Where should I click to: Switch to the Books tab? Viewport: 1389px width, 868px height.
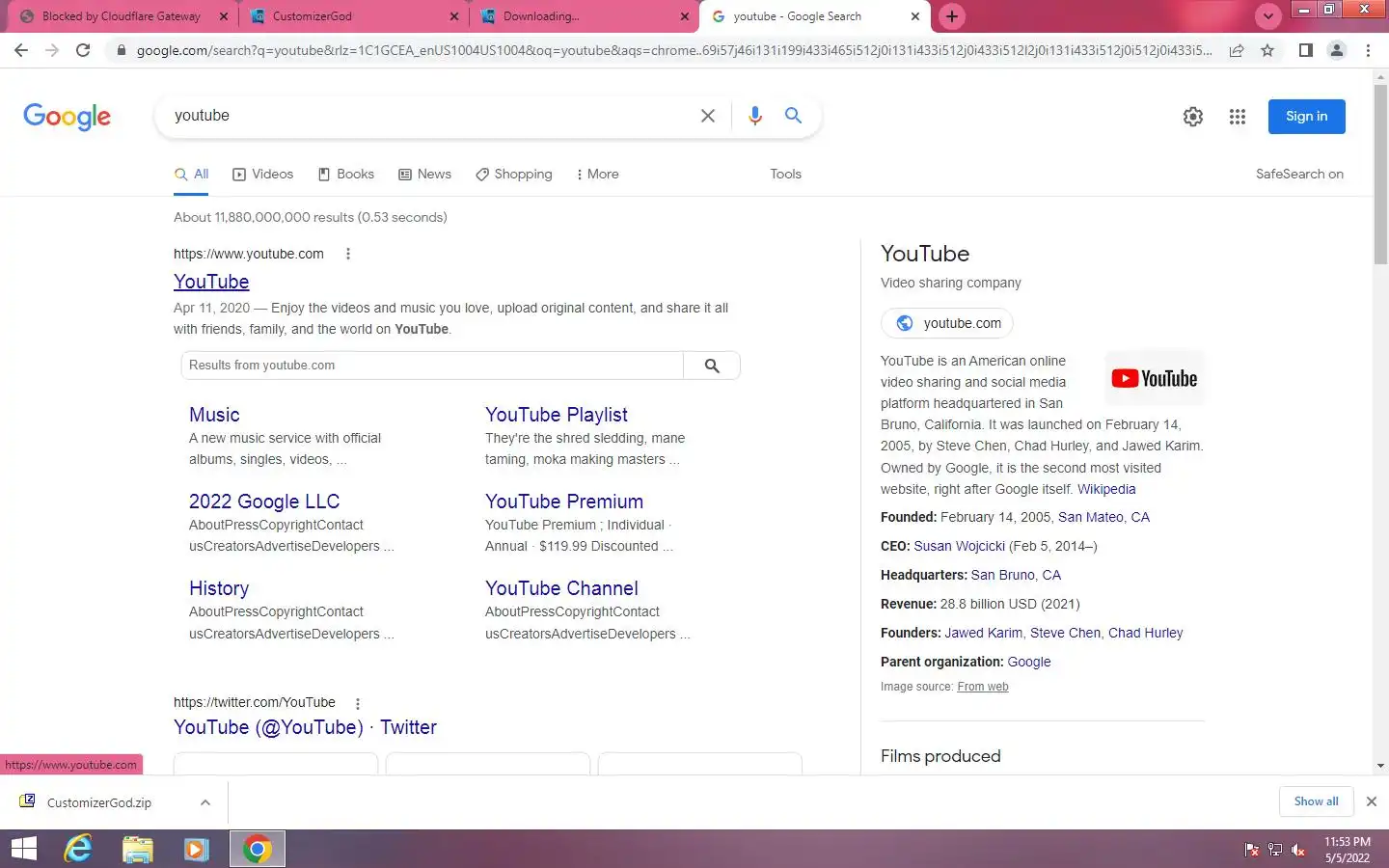coord(346,175)
